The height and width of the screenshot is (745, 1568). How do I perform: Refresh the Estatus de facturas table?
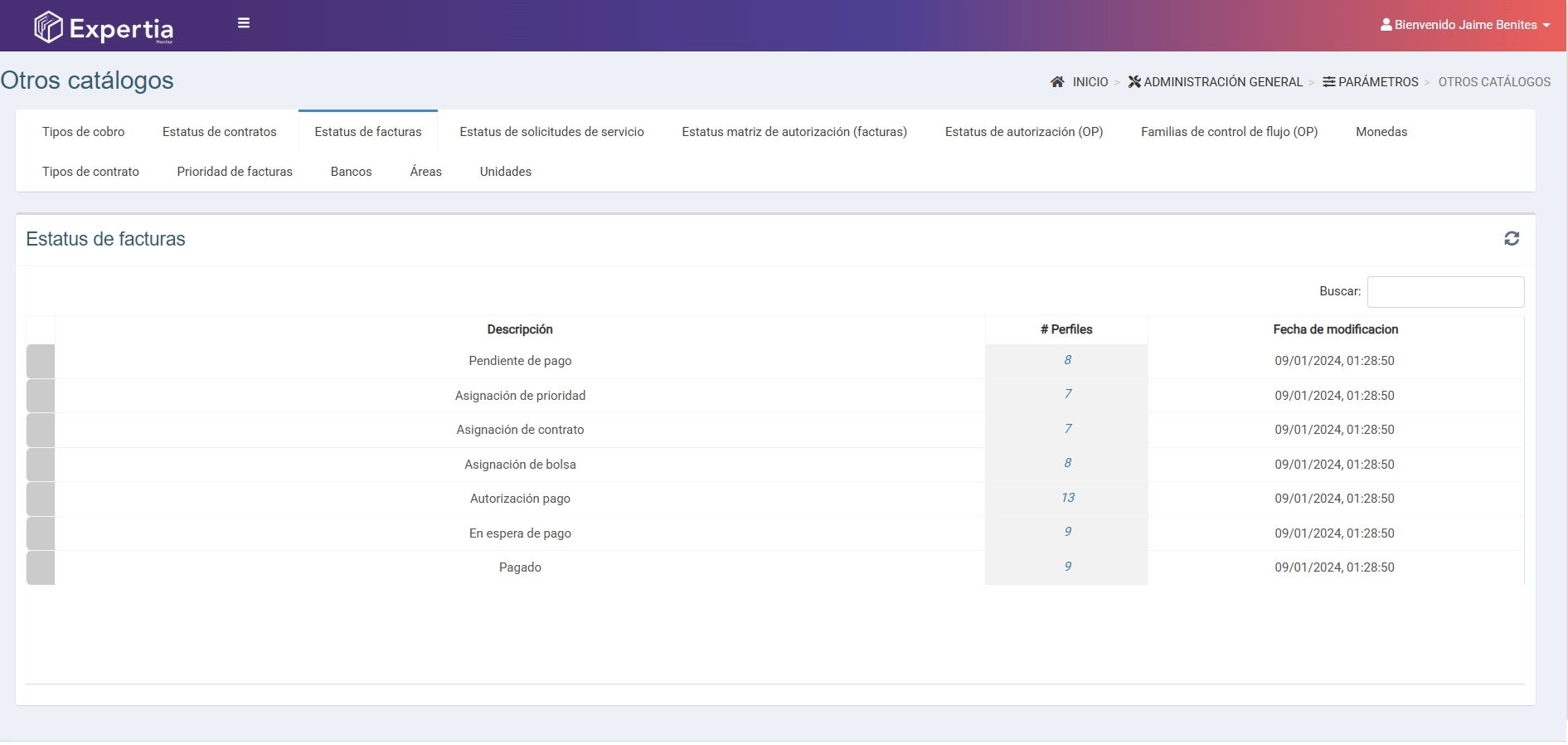(1512, 239)
